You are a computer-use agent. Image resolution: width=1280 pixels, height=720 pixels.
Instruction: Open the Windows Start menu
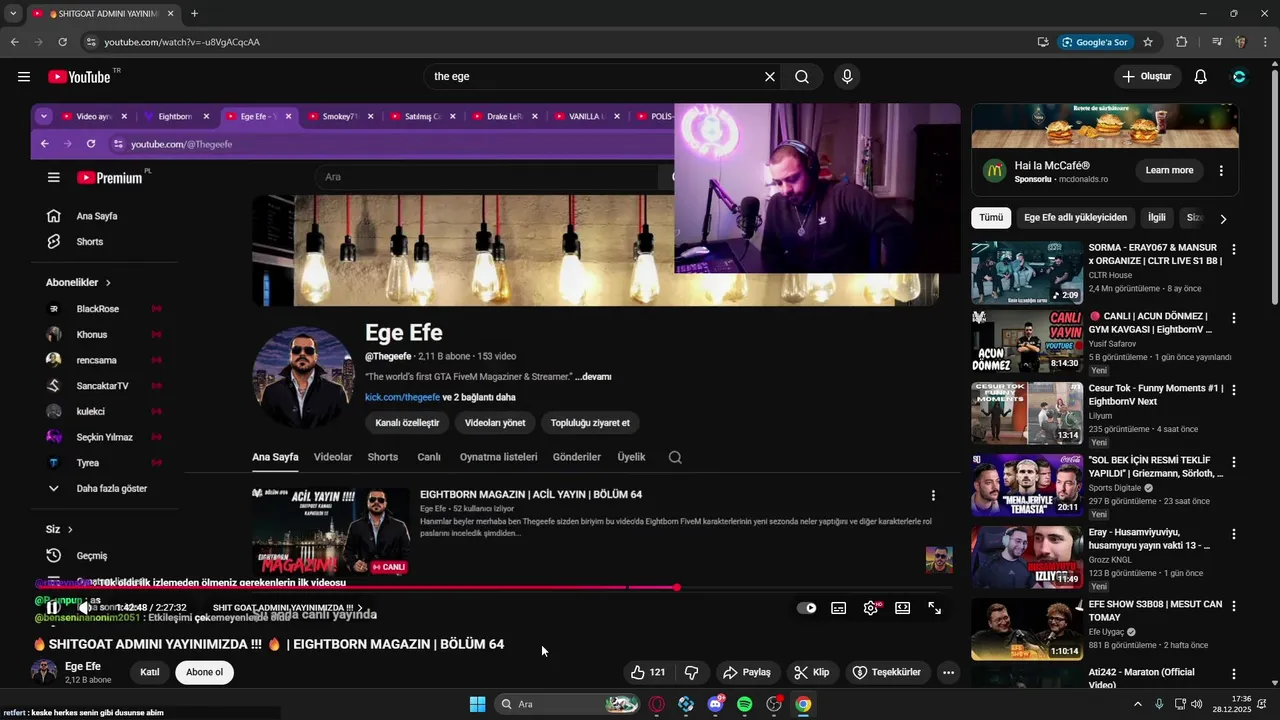[x=477, y=704]
